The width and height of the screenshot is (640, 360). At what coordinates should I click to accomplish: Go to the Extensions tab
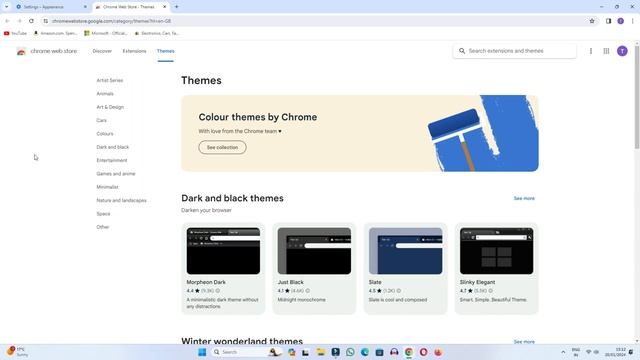[x=134, y=51]
